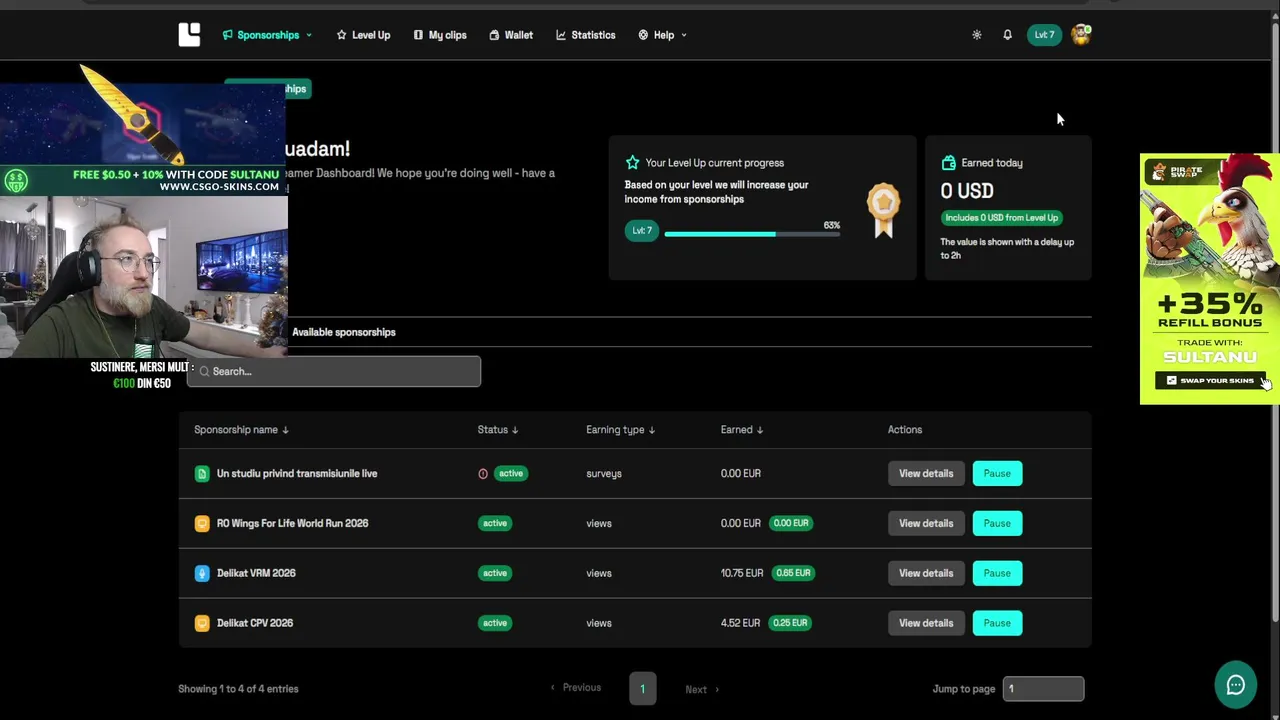The width and height of the screenshot is (1280, 720).
Task: Click 'Delikat CPV 2026' sponsorship name
Action: pyautogui.click(x=255, y=623)
